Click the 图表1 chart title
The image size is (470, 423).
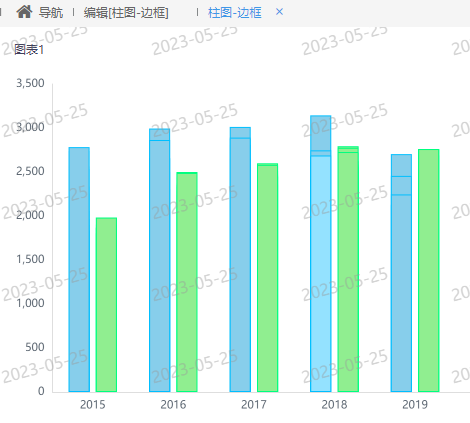(29, 50)
